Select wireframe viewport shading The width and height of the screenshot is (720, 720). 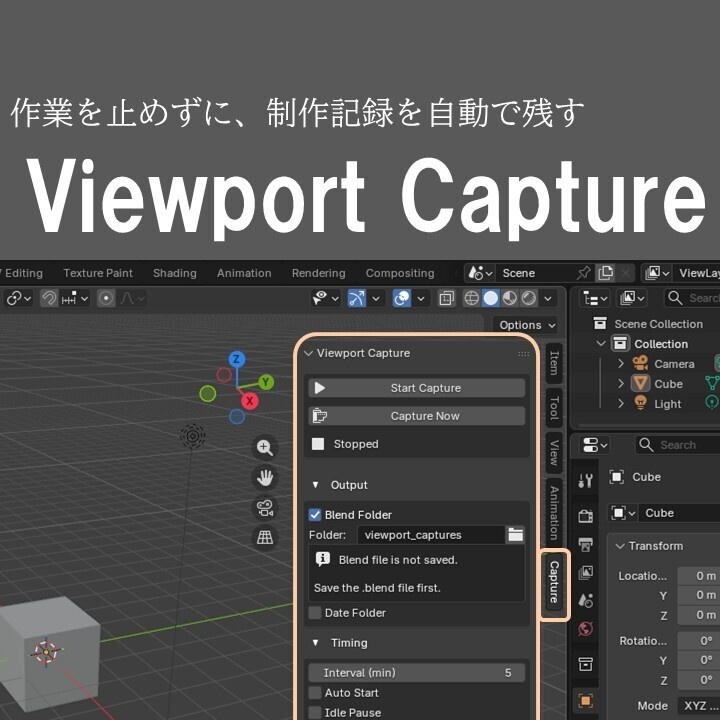472,298
